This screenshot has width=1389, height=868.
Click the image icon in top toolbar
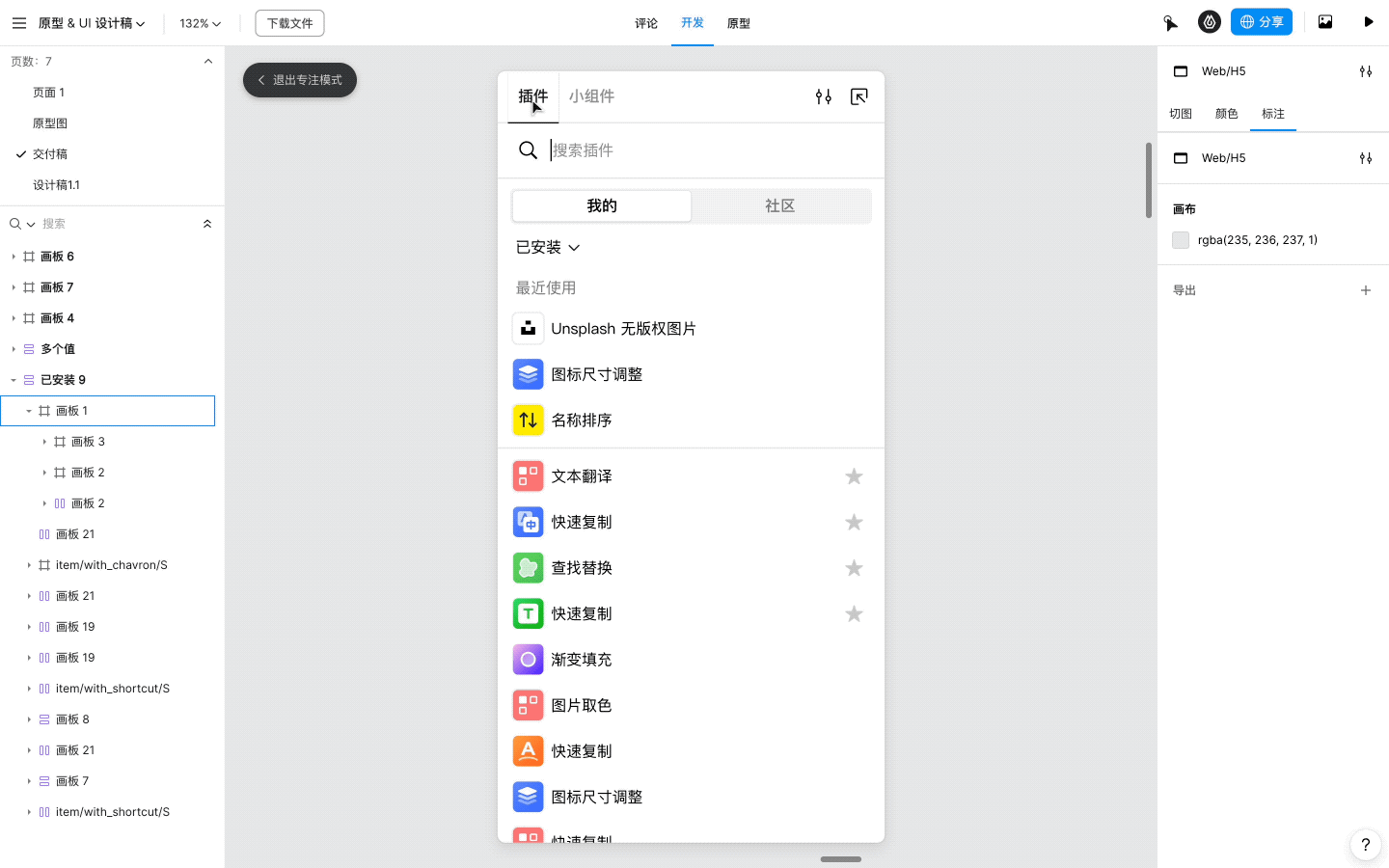click(x=1325, y=22)
